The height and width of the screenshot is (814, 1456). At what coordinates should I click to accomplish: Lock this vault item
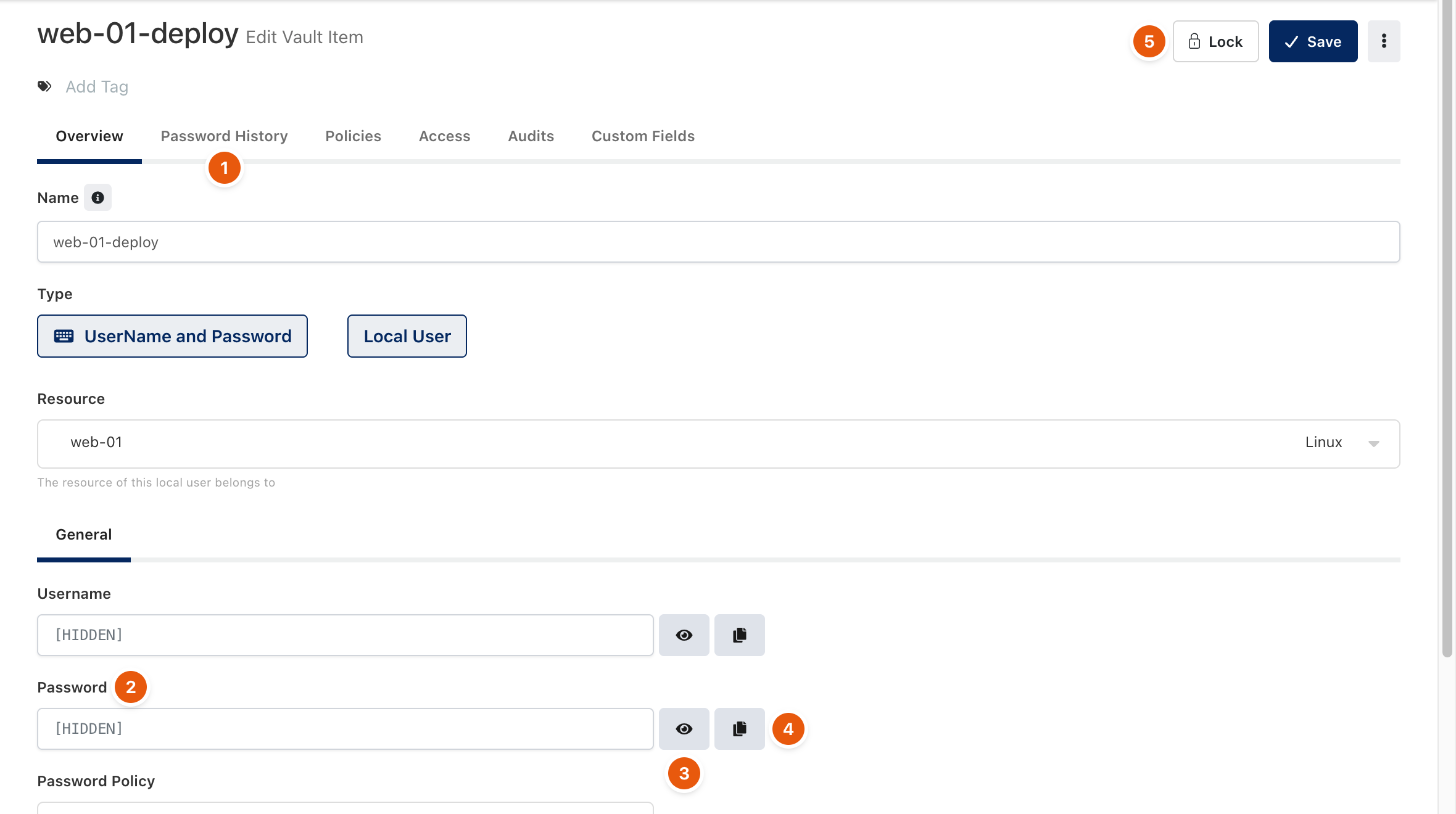(1215, 41)
